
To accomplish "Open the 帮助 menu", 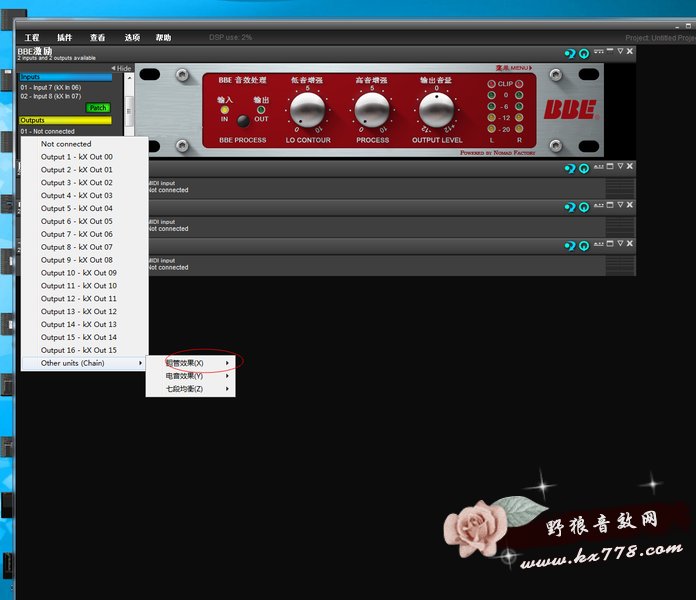I will pos(163,38).
